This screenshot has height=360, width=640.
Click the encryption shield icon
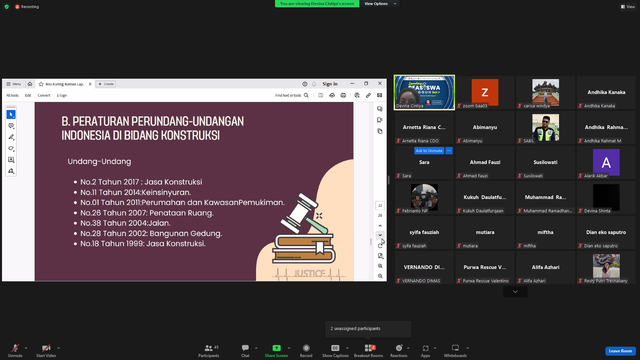pos(7,7)
